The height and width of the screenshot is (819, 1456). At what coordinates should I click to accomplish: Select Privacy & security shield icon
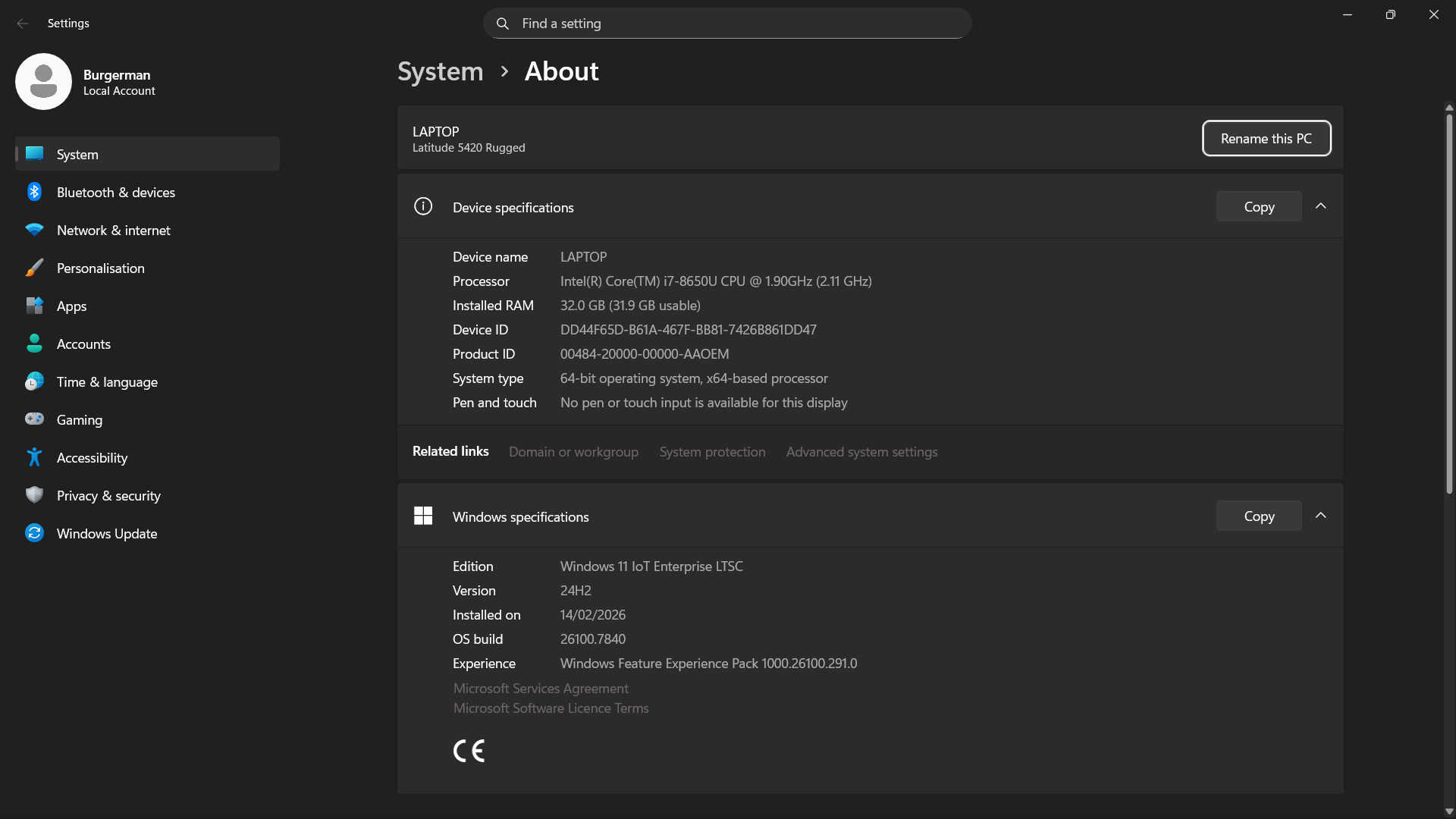[x=34, y=495]
